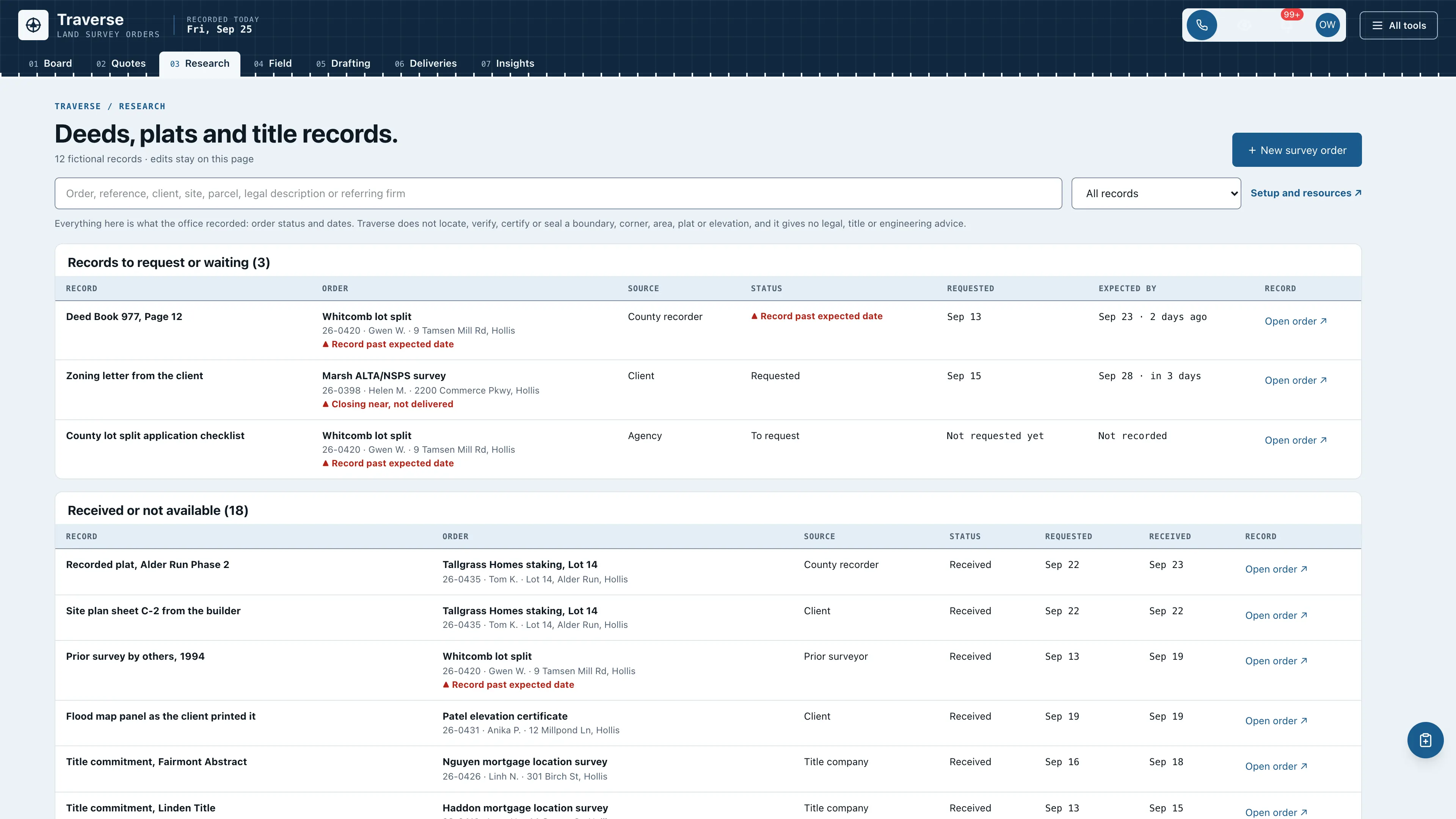Expand the All records filter dropdown
This screenshot has width=1456, height=819.
(1156, 193)
